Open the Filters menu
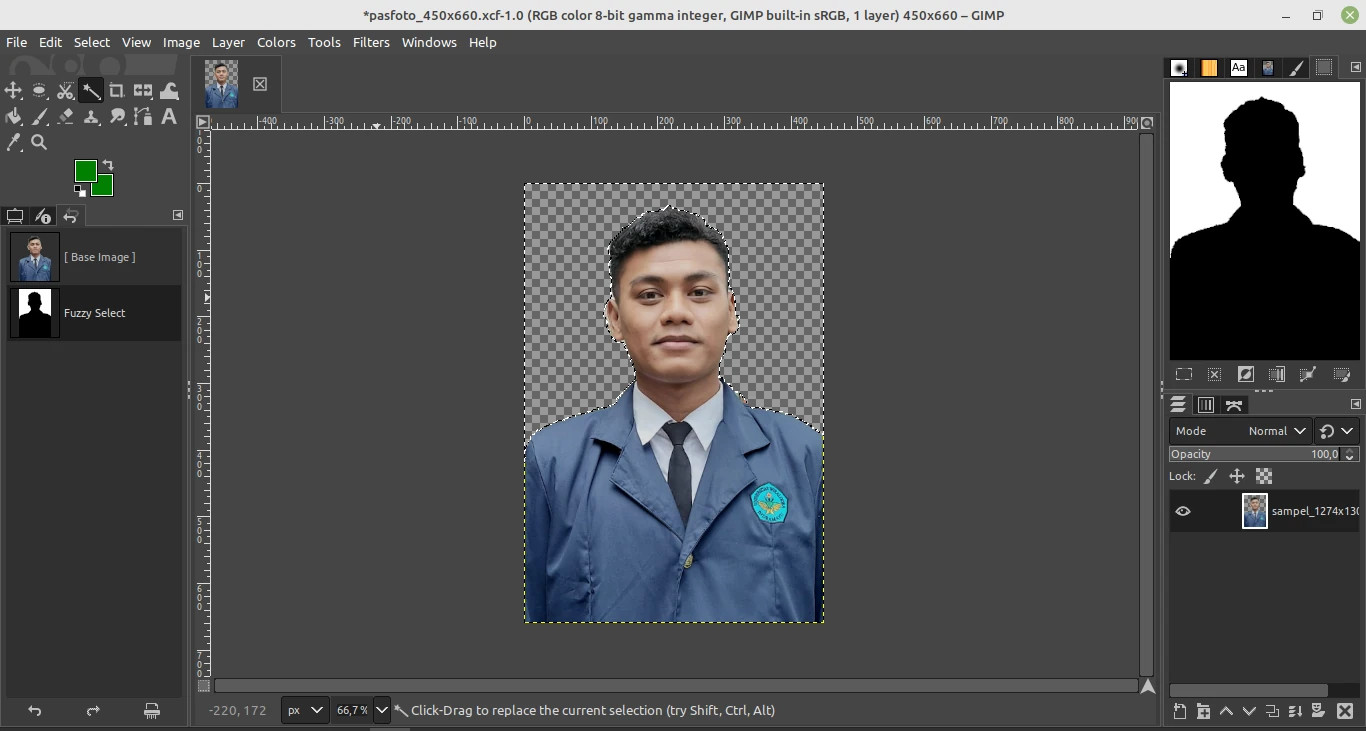The image size is (1366, 731). (x=371, y=42)
